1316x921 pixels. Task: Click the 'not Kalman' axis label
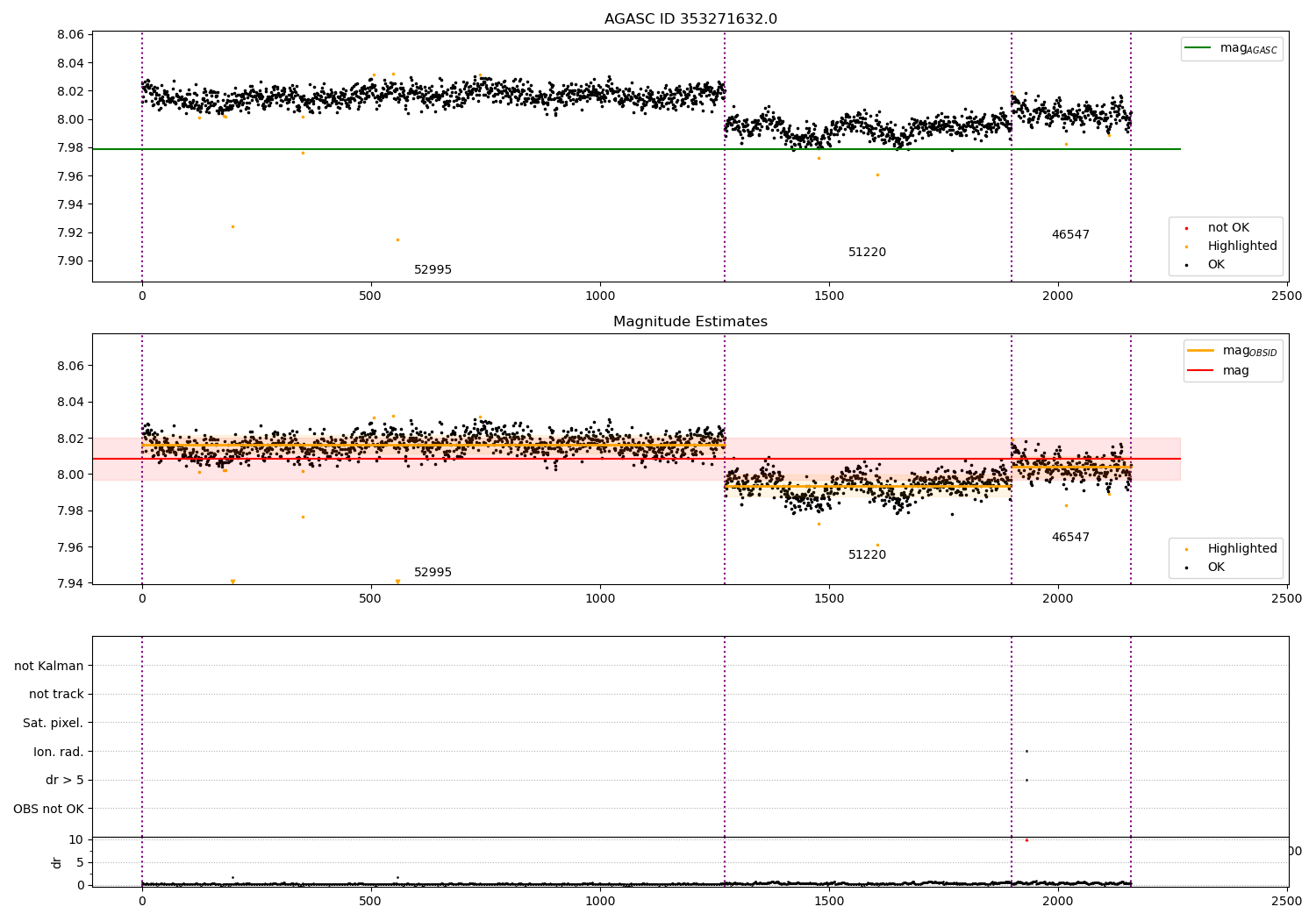[x=49, y=666]
